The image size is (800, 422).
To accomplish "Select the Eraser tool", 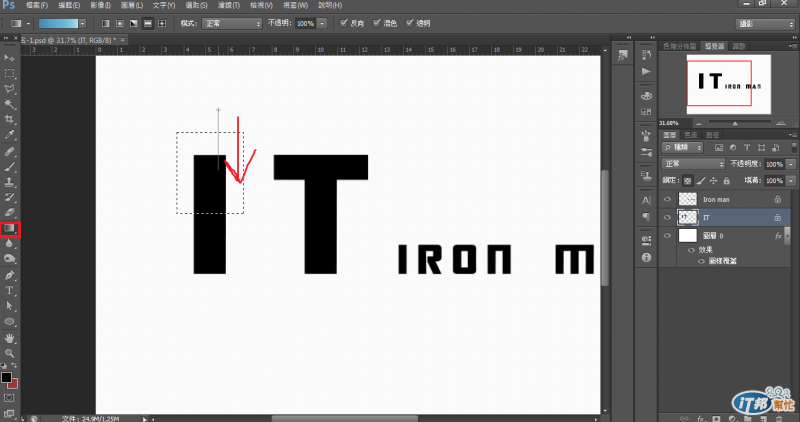I will [9, 213].
